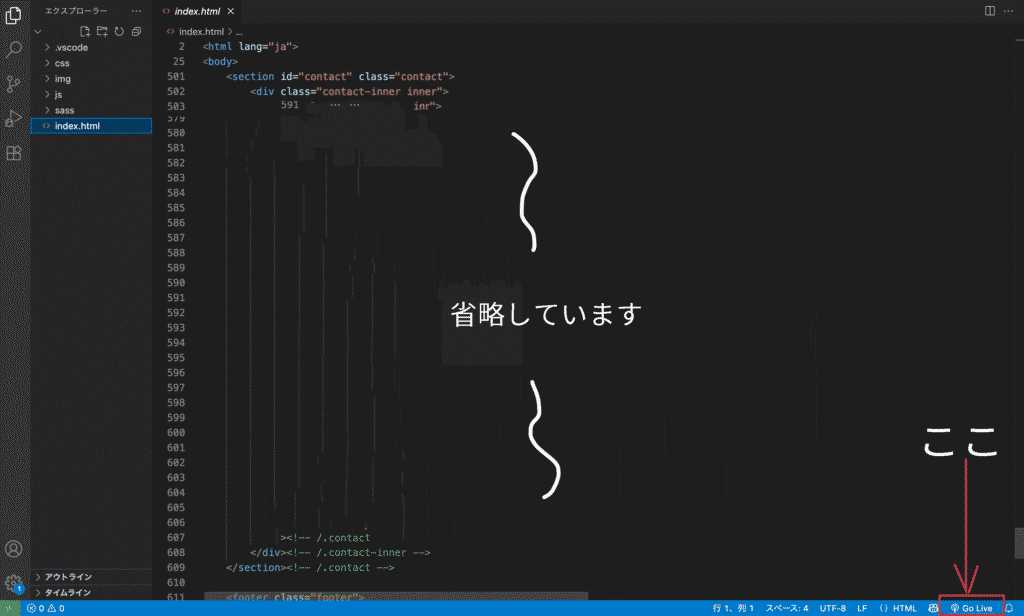Open the Run and Debug view
Viewport: 1024px width, 616px height.
point(14,118)
